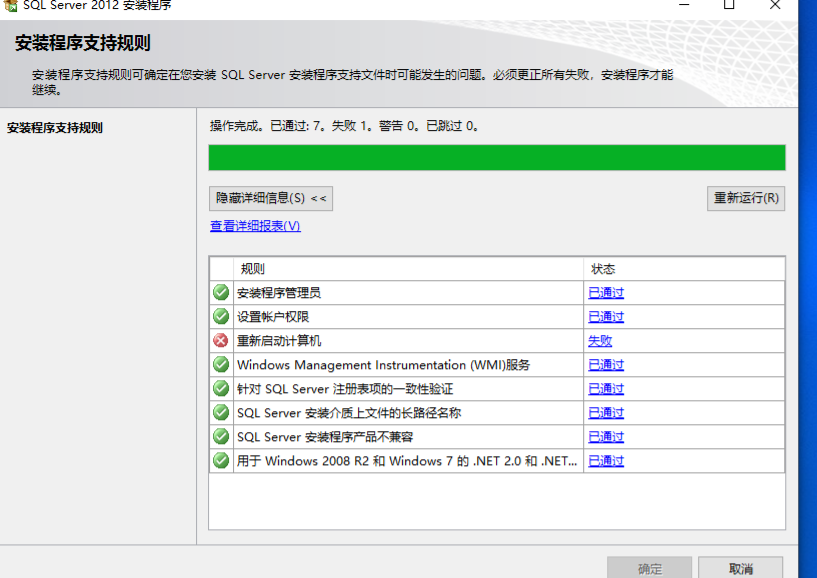Collapse details with 隐藏详细信息(S) button
817x578 pixels.
coord(271,199)
